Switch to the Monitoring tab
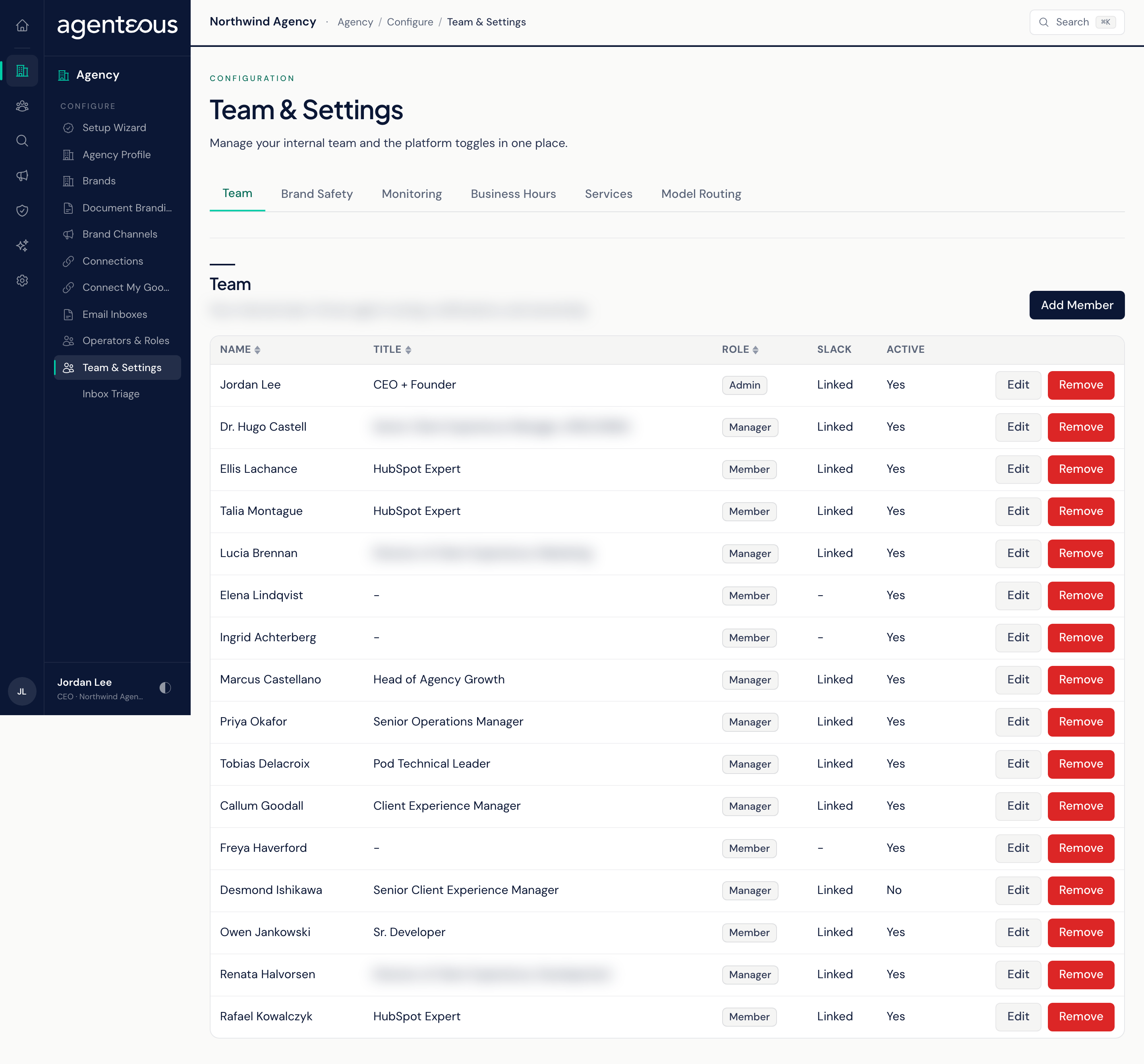The image size is (1144, 1064). pyautogui.click(x=412, y=194)
